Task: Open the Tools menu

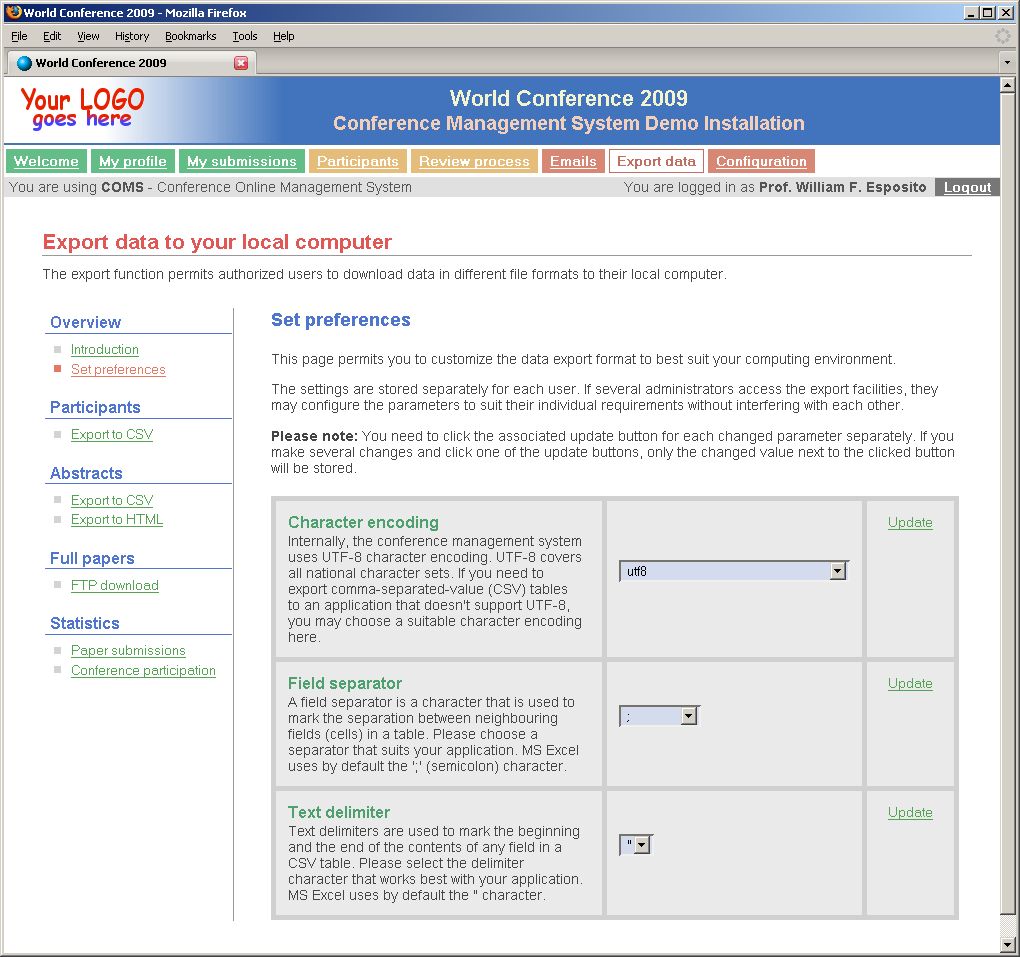Action: [245, 36]
